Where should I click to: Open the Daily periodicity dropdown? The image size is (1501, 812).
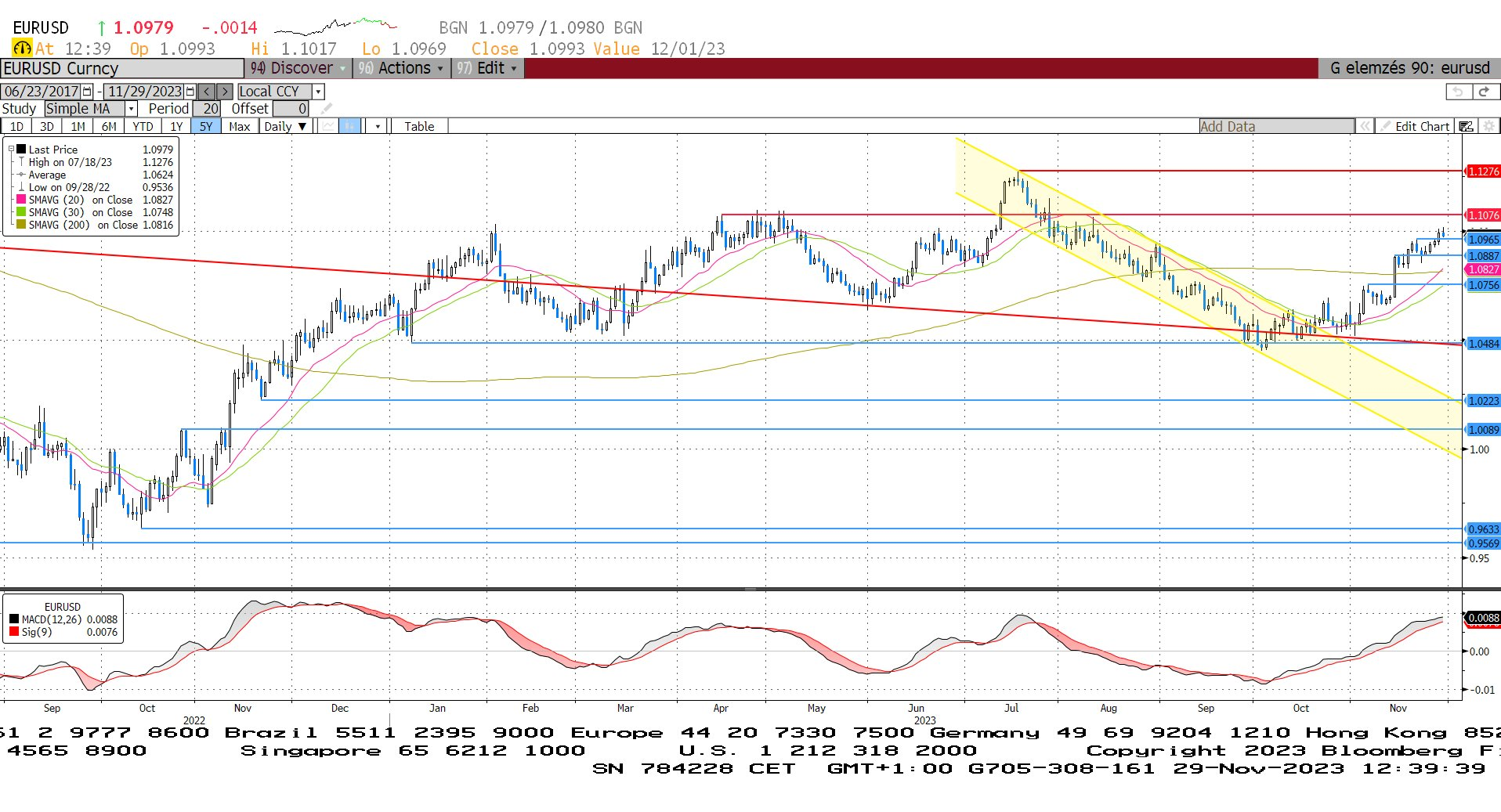[x=286, y=126]
